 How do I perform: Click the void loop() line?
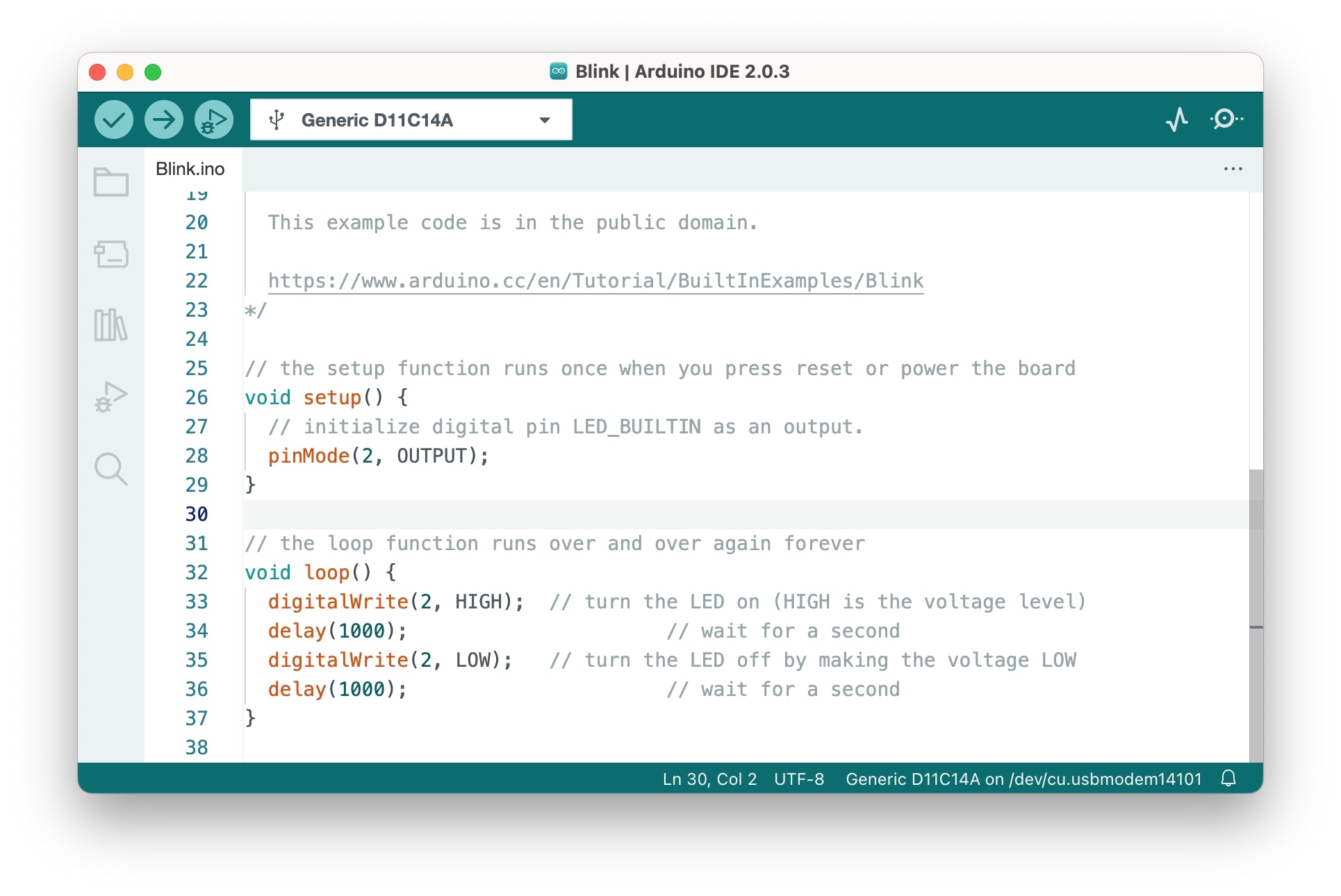pos(321,572)
